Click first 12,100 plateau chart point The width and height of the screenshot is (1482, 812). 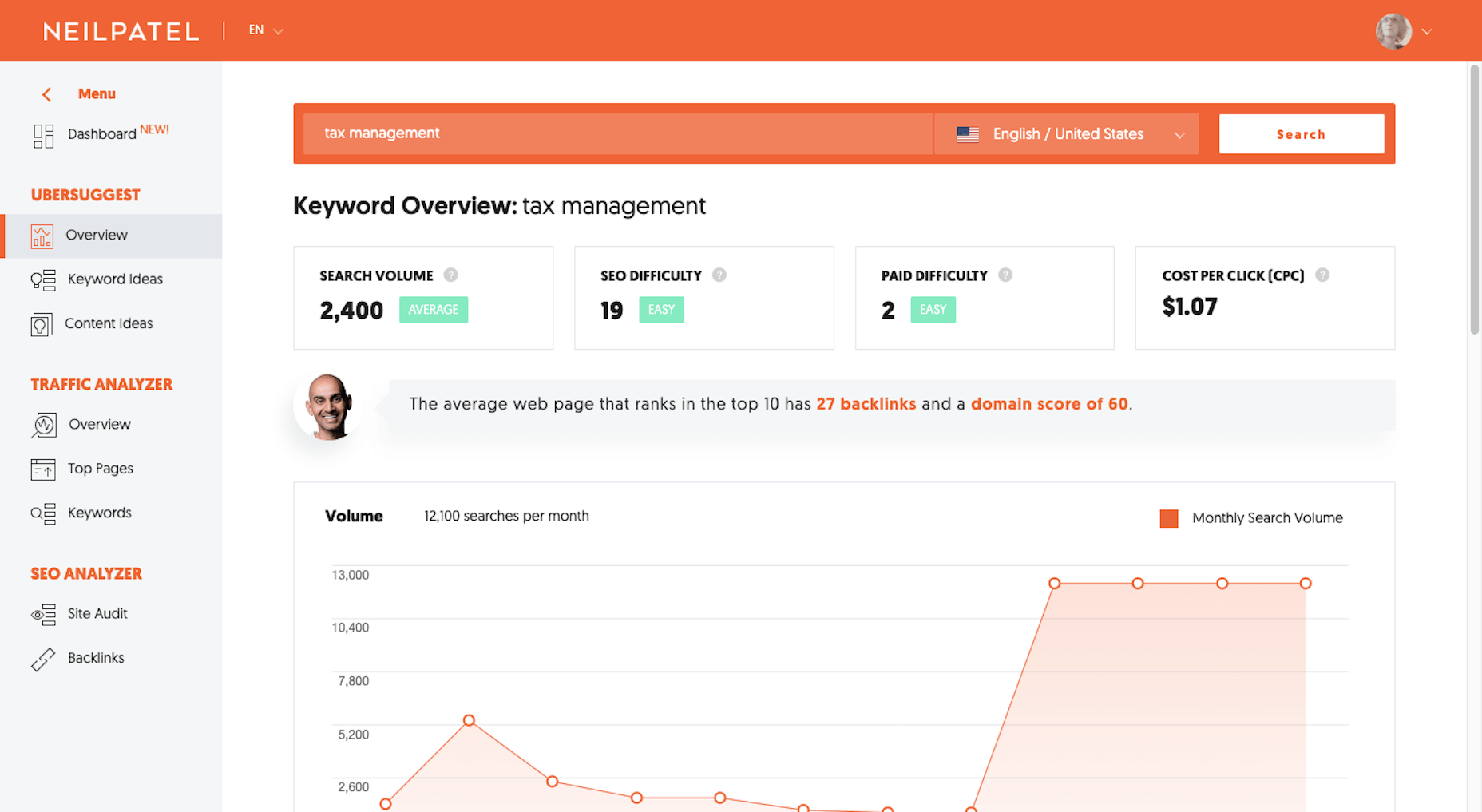[1055, 584]
